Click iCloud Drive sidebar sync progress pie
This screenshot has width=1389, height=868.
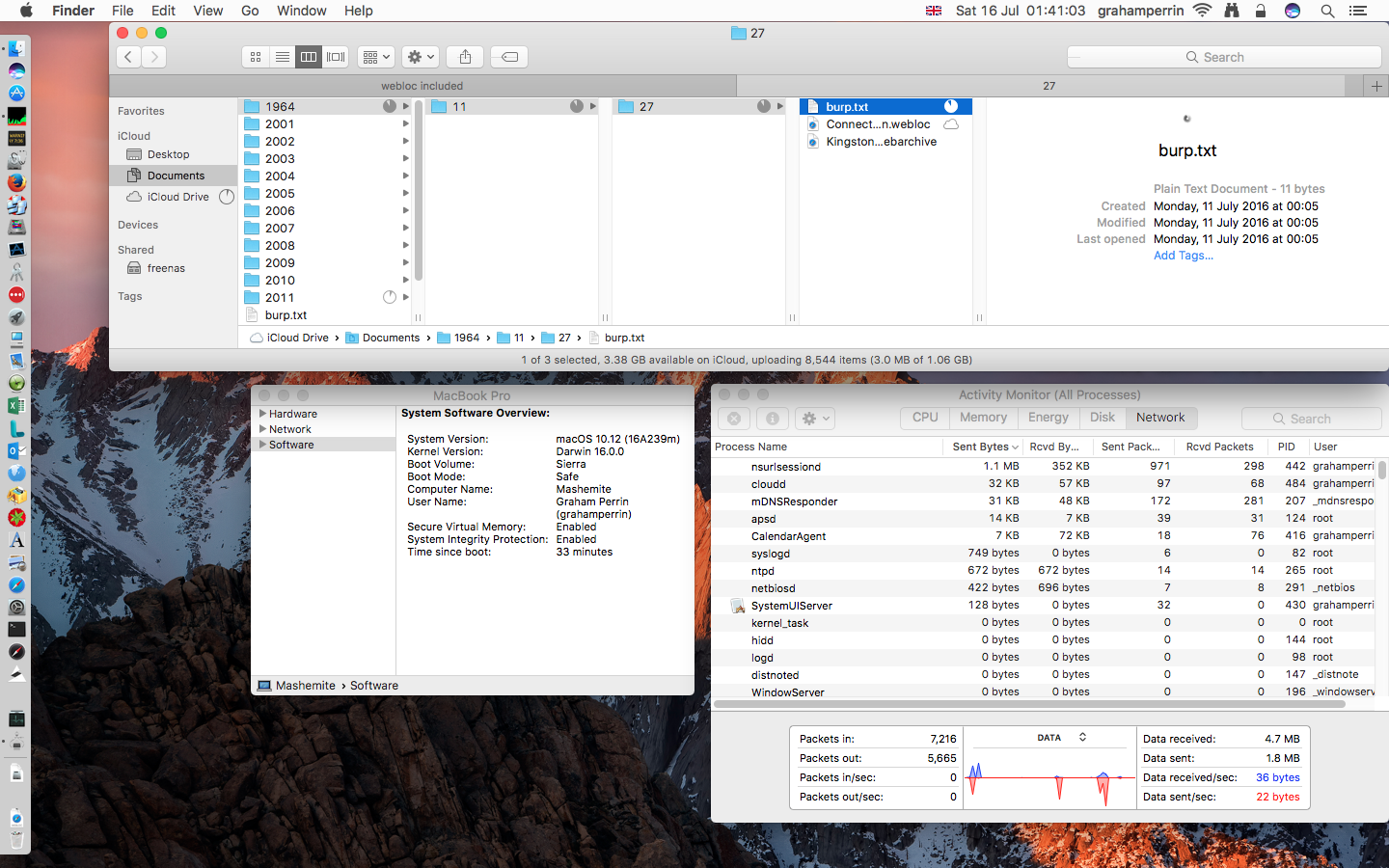(227, 197)
